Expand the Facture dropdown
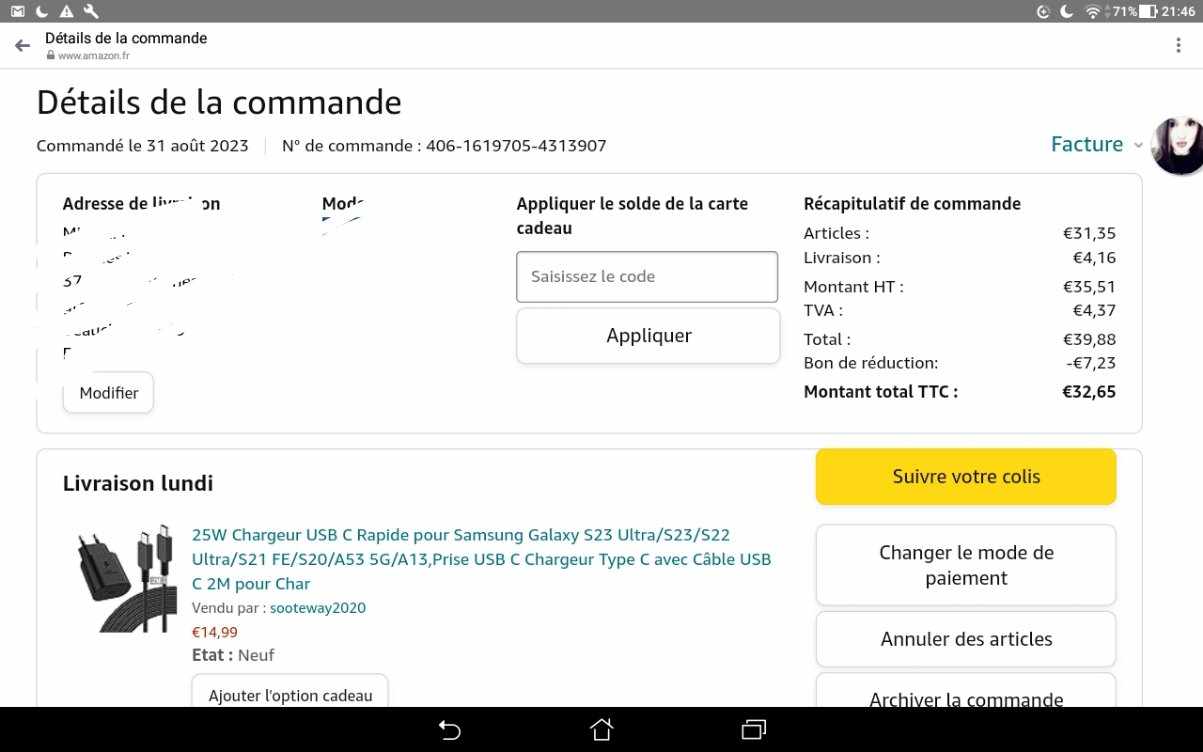This screenshot has height=752, width=1203. 1096,144
